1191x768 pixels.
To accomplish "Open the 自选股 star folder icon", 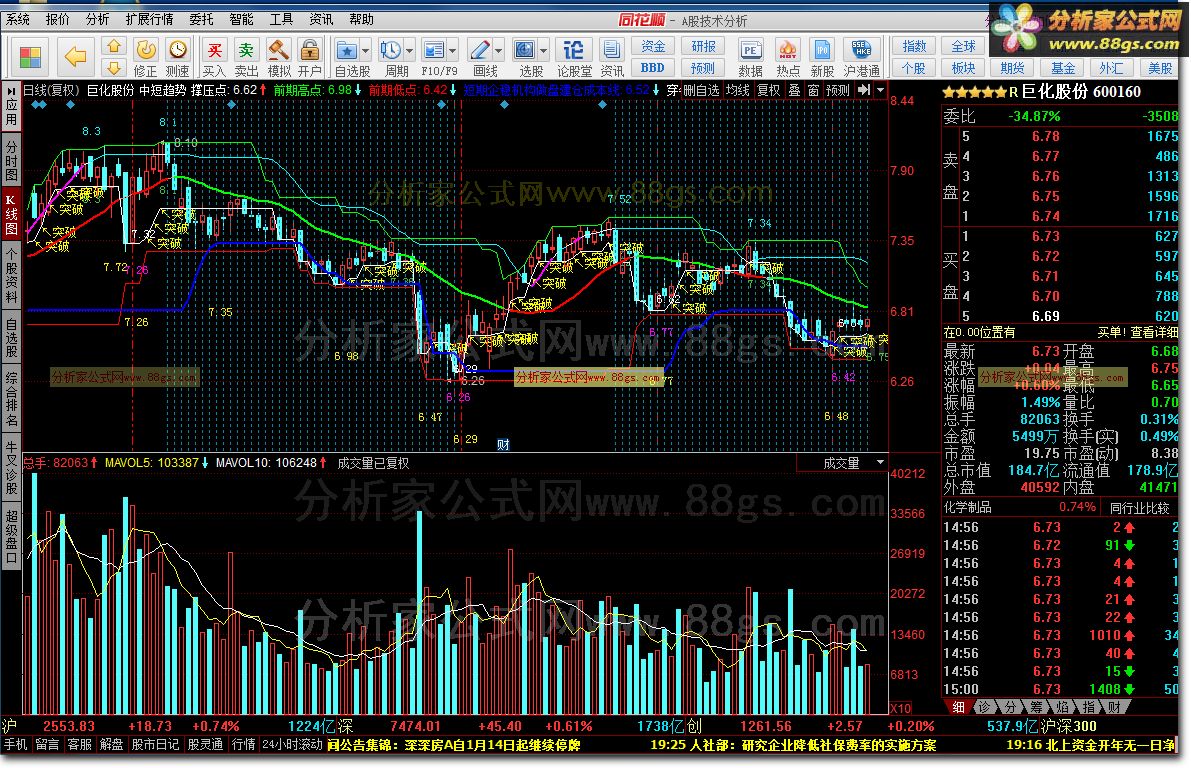I will pos(346,50).
